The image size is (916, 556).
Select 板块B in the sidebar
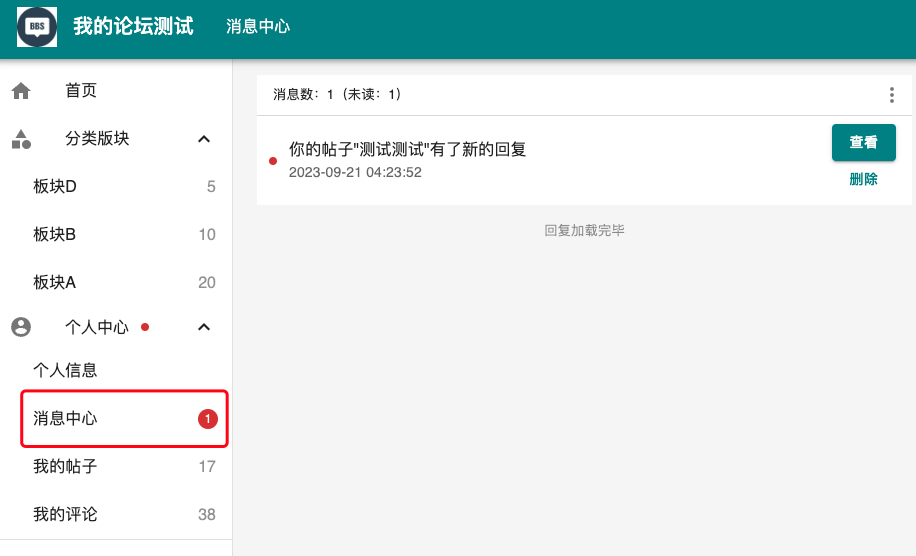(55, 235)
